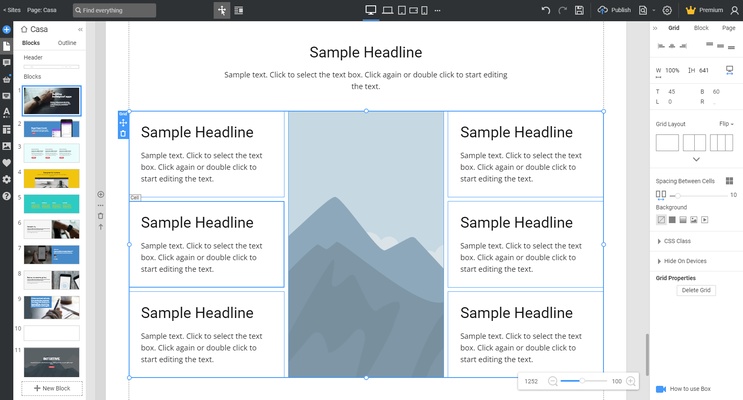Switch to laptop view mode
The image size is (743, 400).
(x=388, y=10)
